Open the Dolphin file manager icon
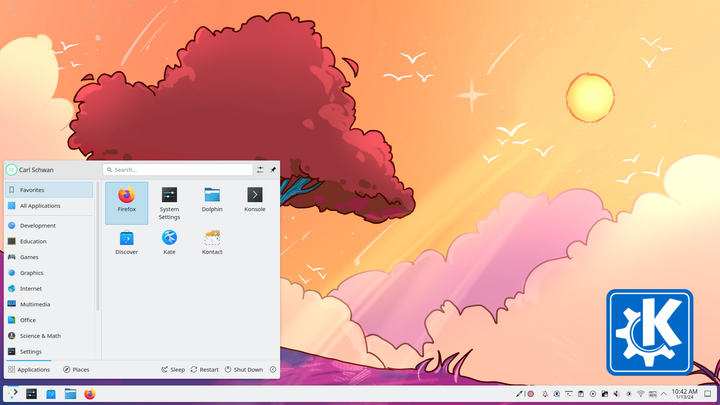Screen dimensions: 720x405 pos(212,199)
